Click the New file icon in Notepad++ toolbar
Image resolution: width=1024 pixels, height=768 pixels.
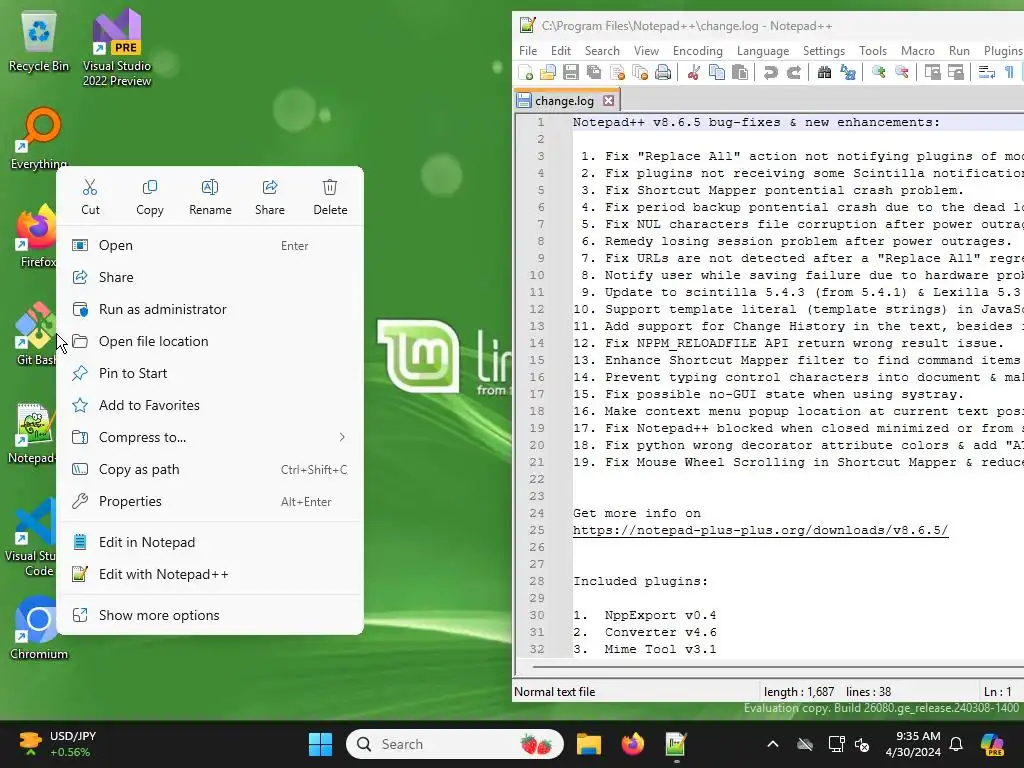(526, 72)
